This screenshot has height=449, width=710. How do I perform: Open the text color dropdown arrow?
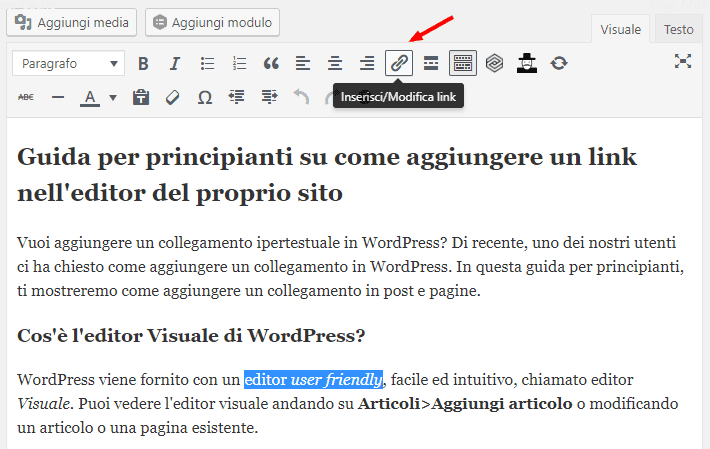click(x=113, y=97)
